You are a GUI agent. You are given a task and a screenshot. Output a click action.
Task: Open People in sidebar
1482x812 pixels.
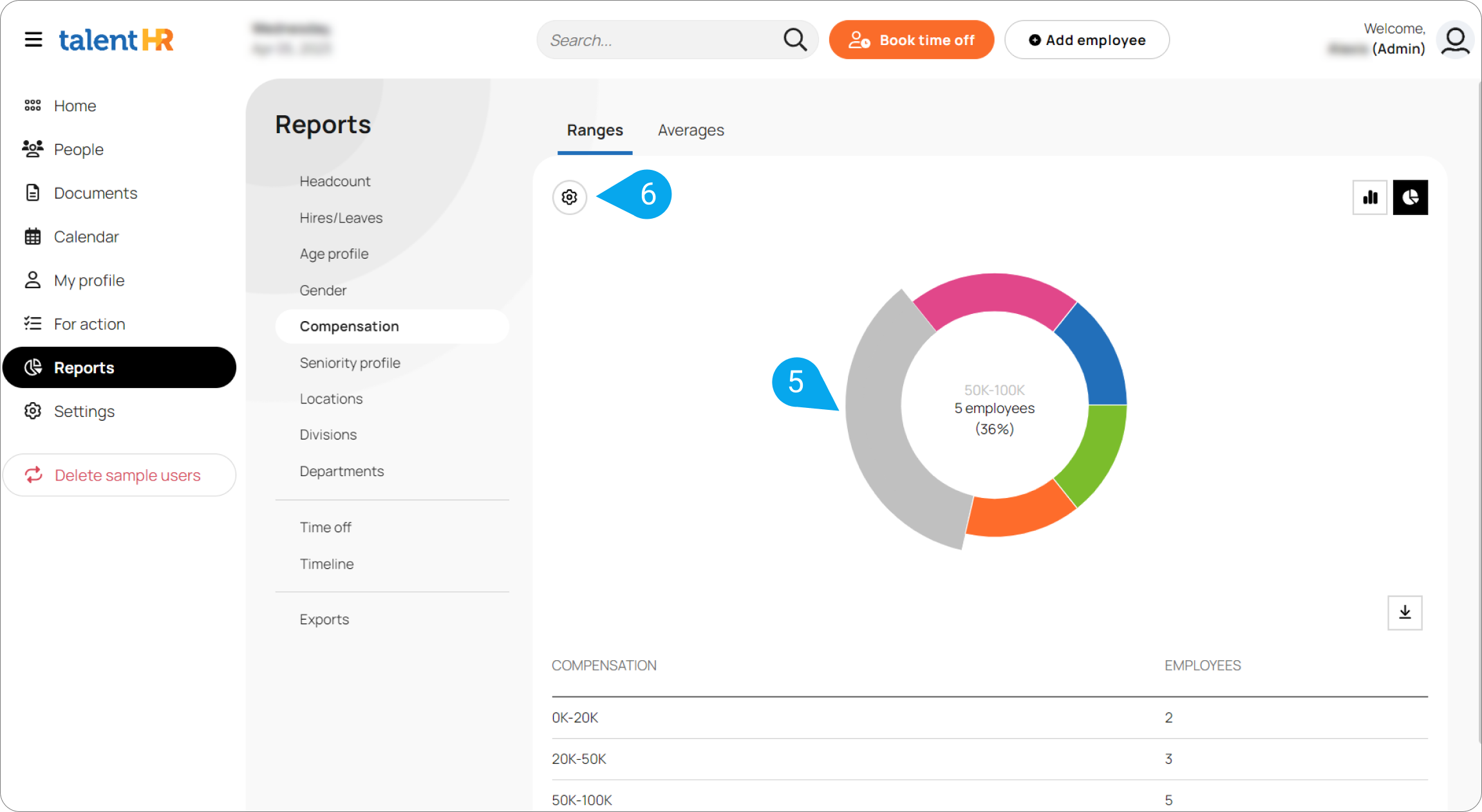tap(63, 149)
